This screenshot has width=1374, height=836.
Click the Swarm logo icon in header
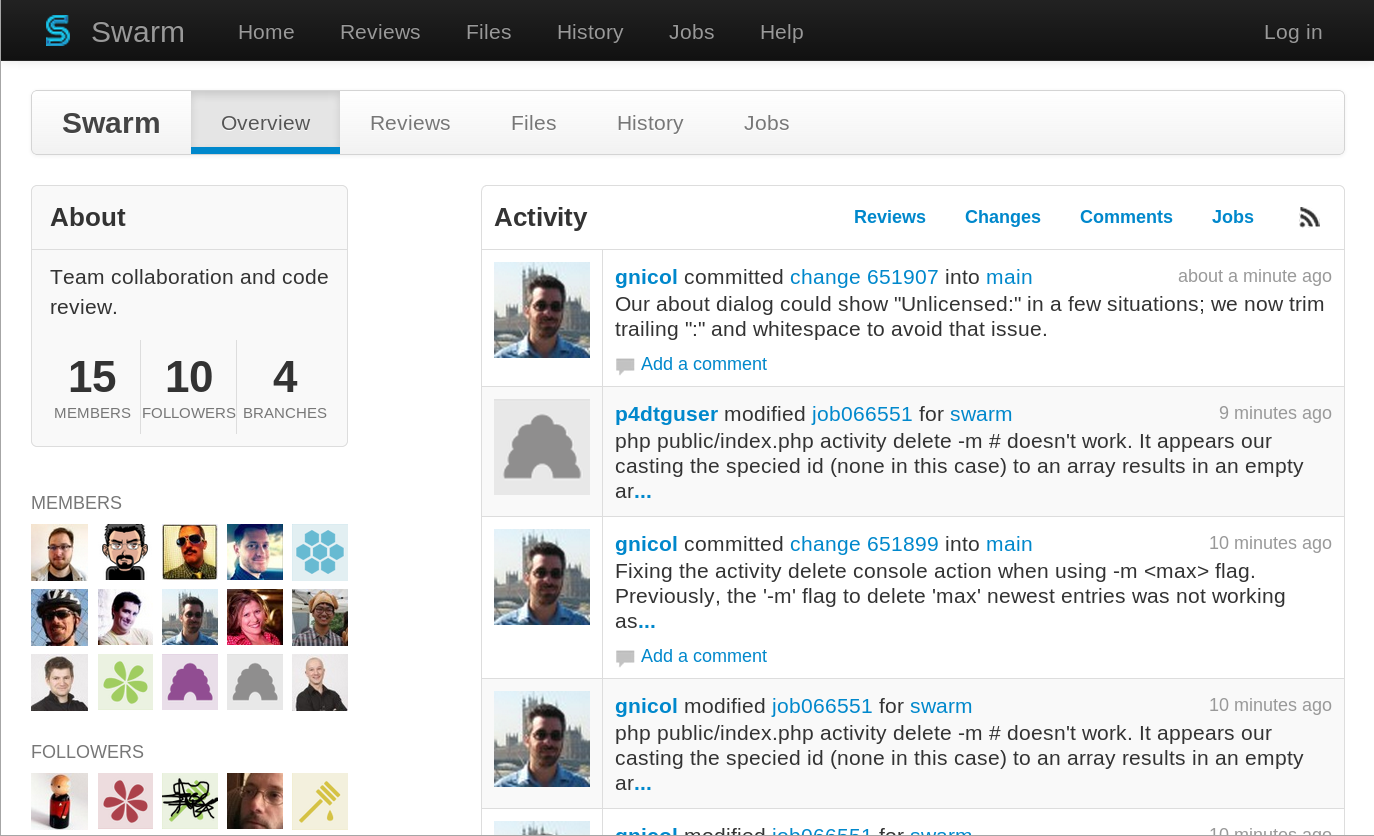coord(58,32)
